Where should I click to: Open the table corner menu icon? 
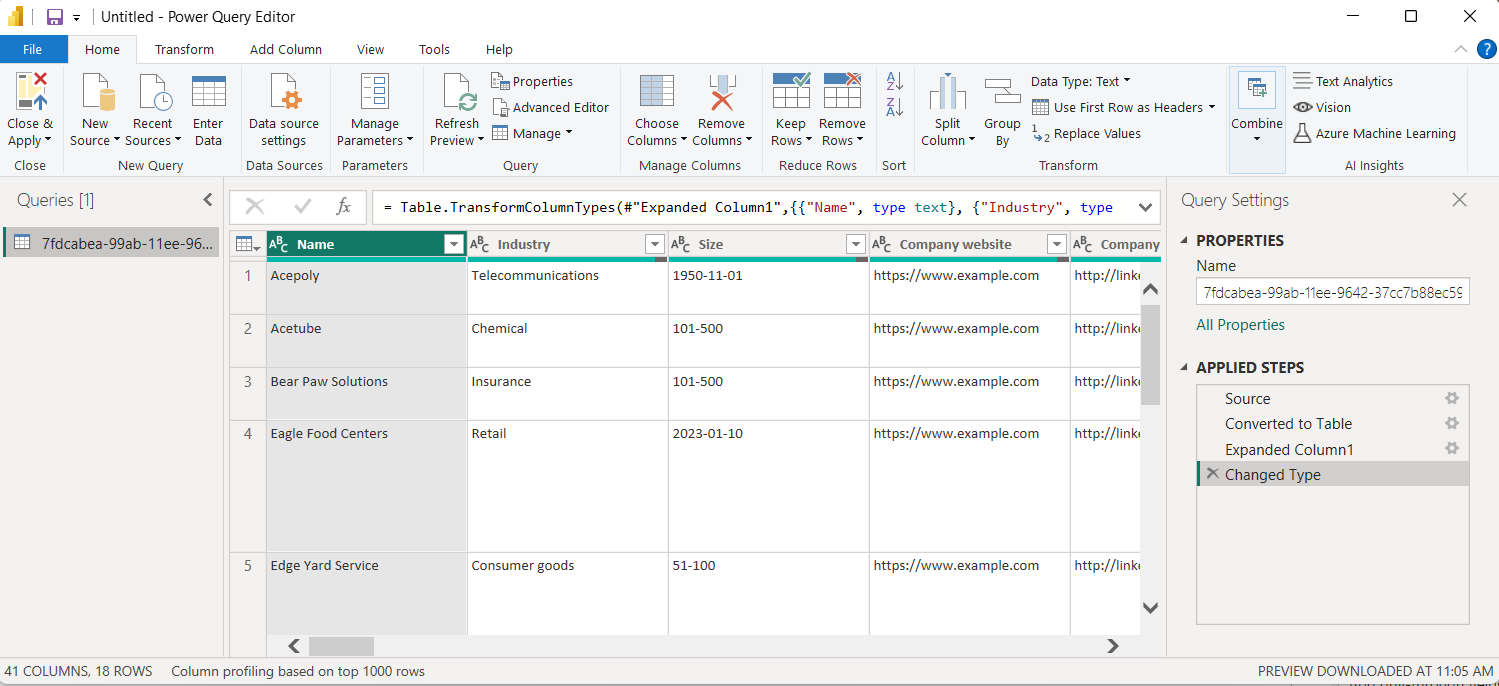click(247, 244)
